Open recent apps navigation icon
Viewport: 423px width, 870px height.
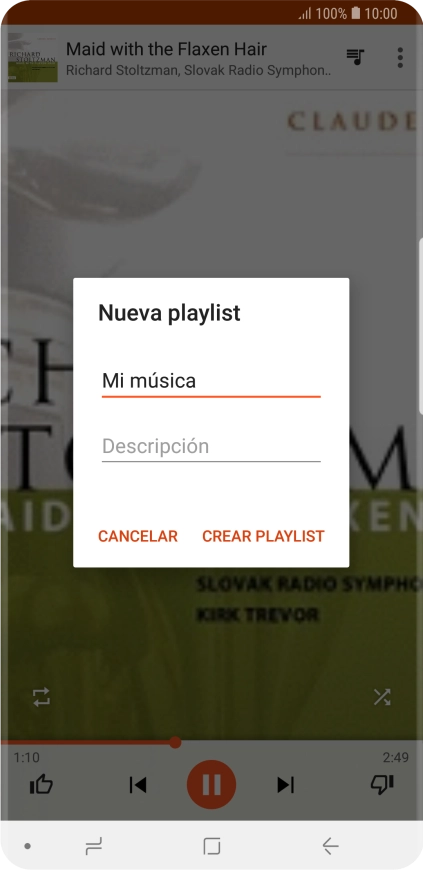[x=93, y=846]
